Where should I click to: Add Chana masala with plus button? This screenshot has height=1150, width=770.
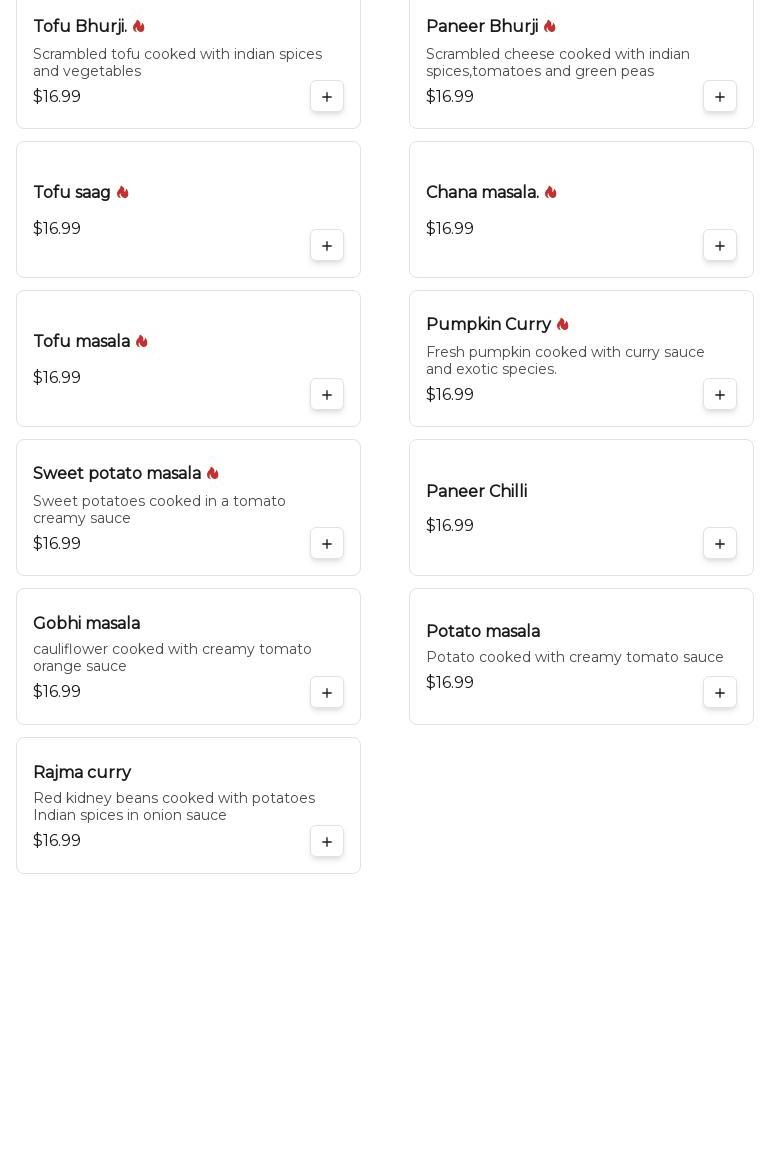coord(720,246)
